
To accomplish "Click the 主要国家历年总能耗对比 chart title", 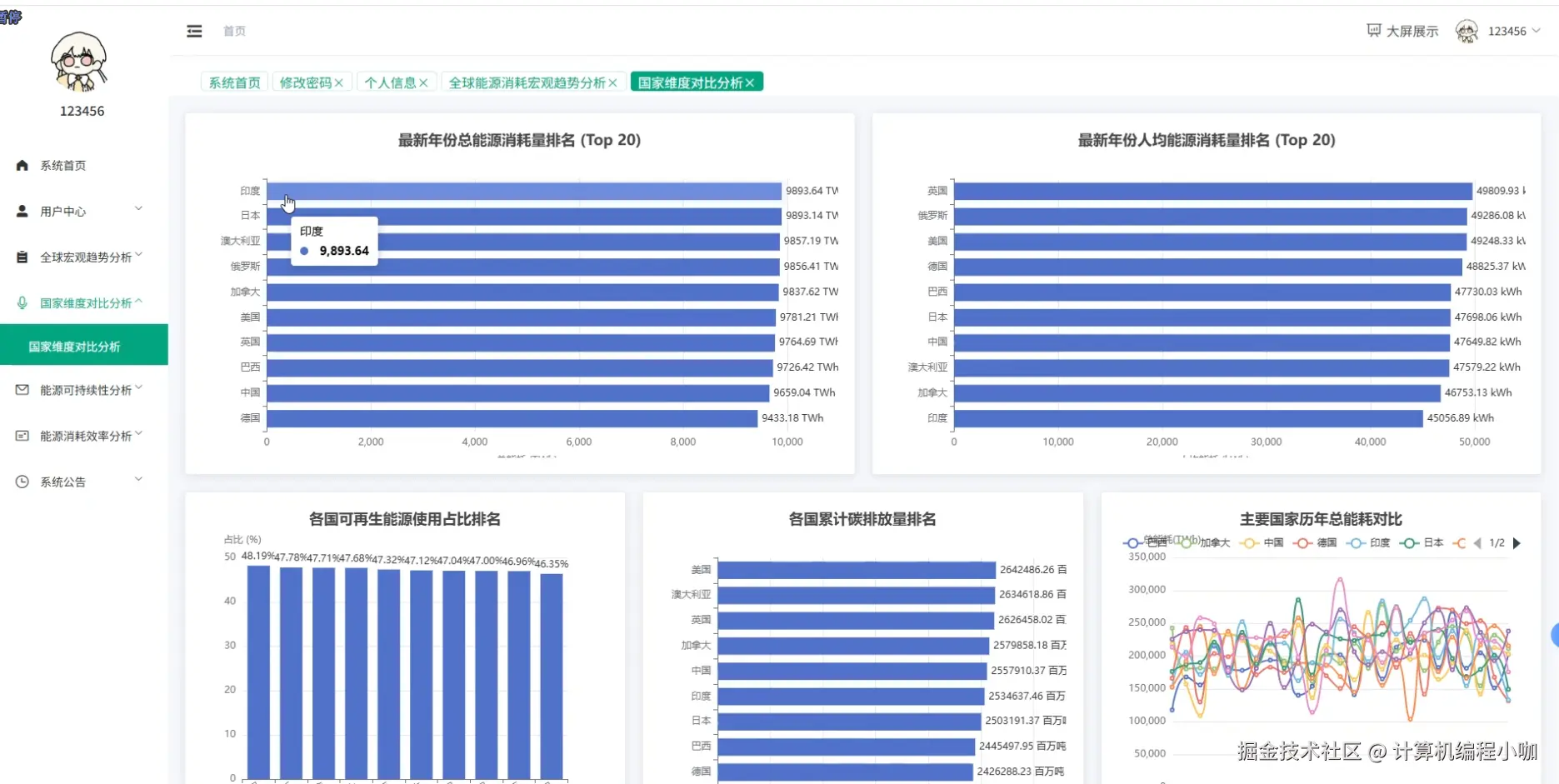I will tap(1321, 519).
